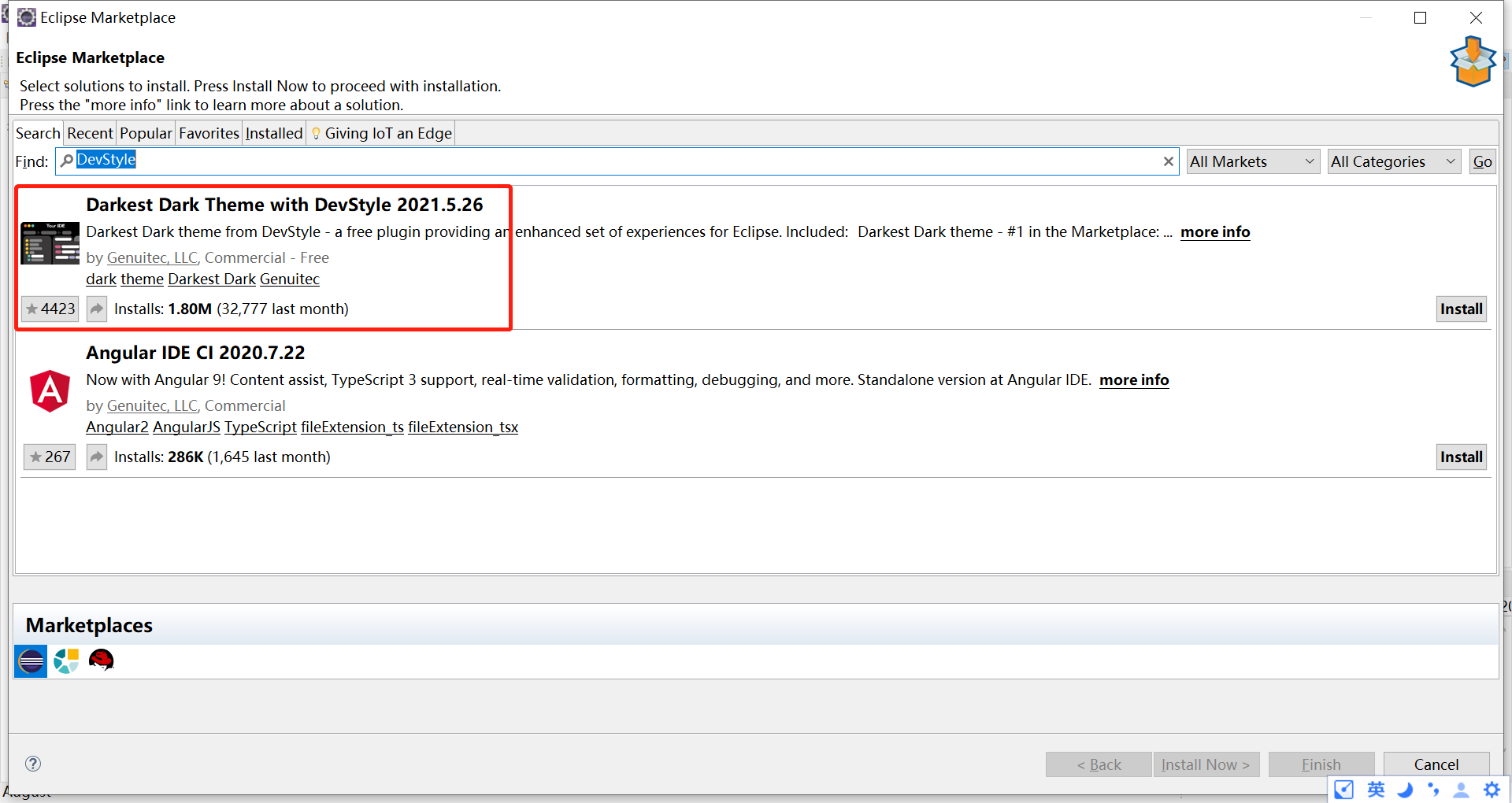
Task: Switch to the Installed tab
Action: pyautogui.click(x=274, y=133)
